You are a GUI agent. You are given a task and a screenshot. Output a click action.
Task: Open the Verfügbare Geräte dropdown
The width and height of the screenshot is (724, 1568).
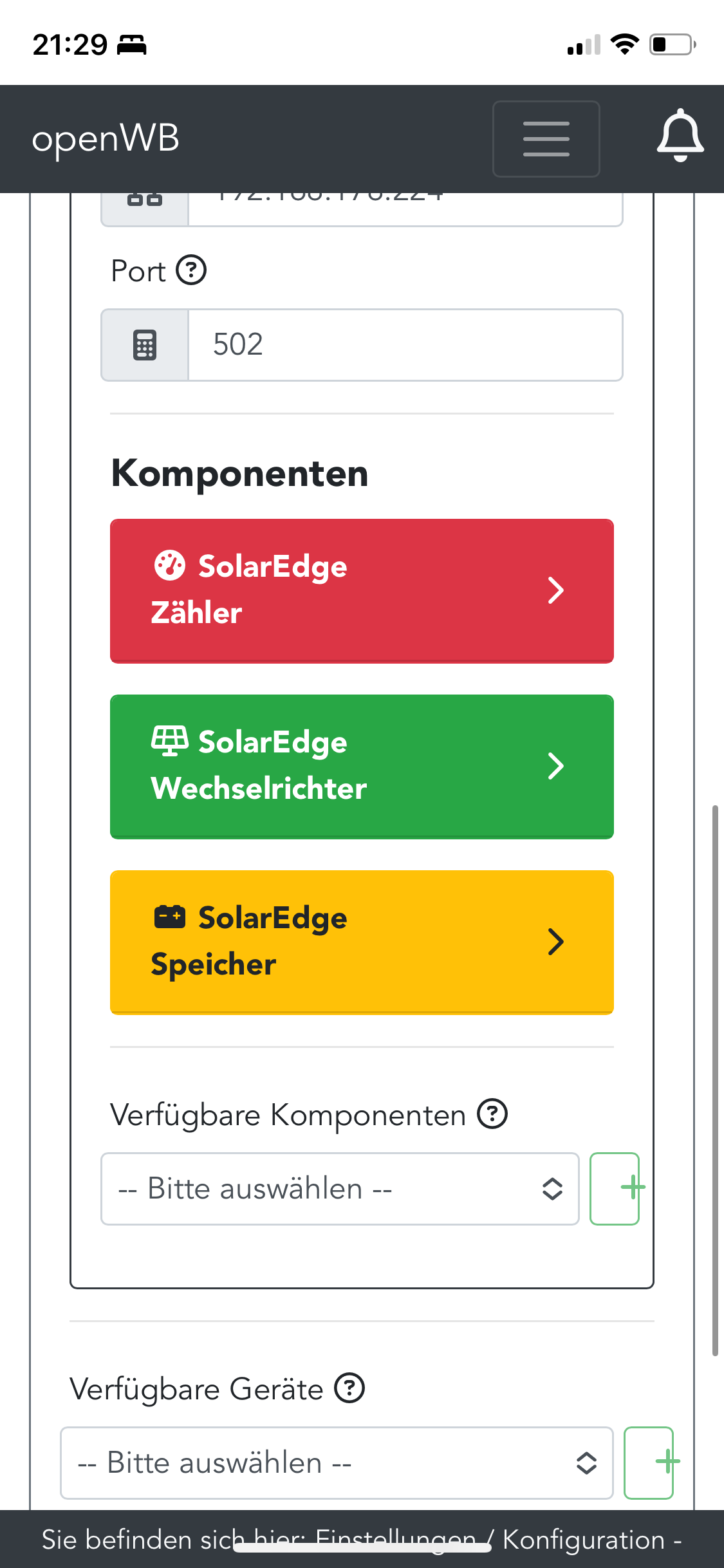[336, 1463]
